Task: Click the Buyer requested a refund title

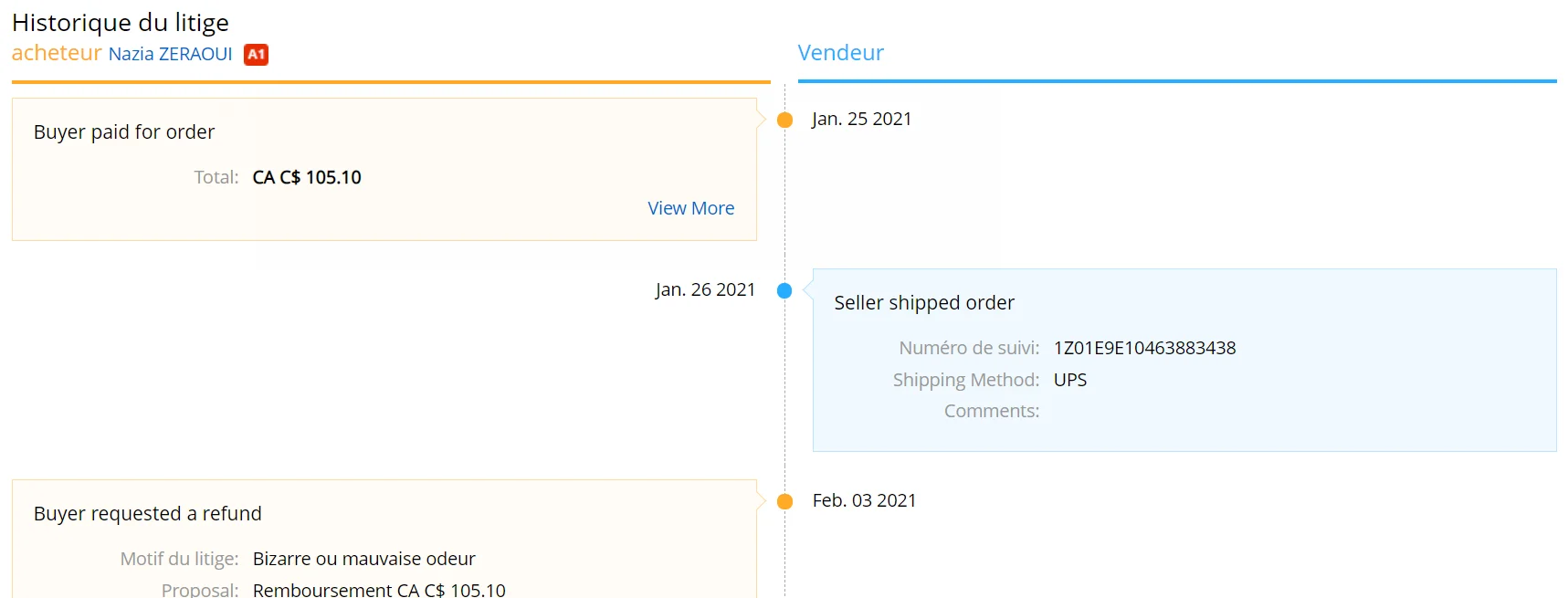Action: [x=148, y=514]
